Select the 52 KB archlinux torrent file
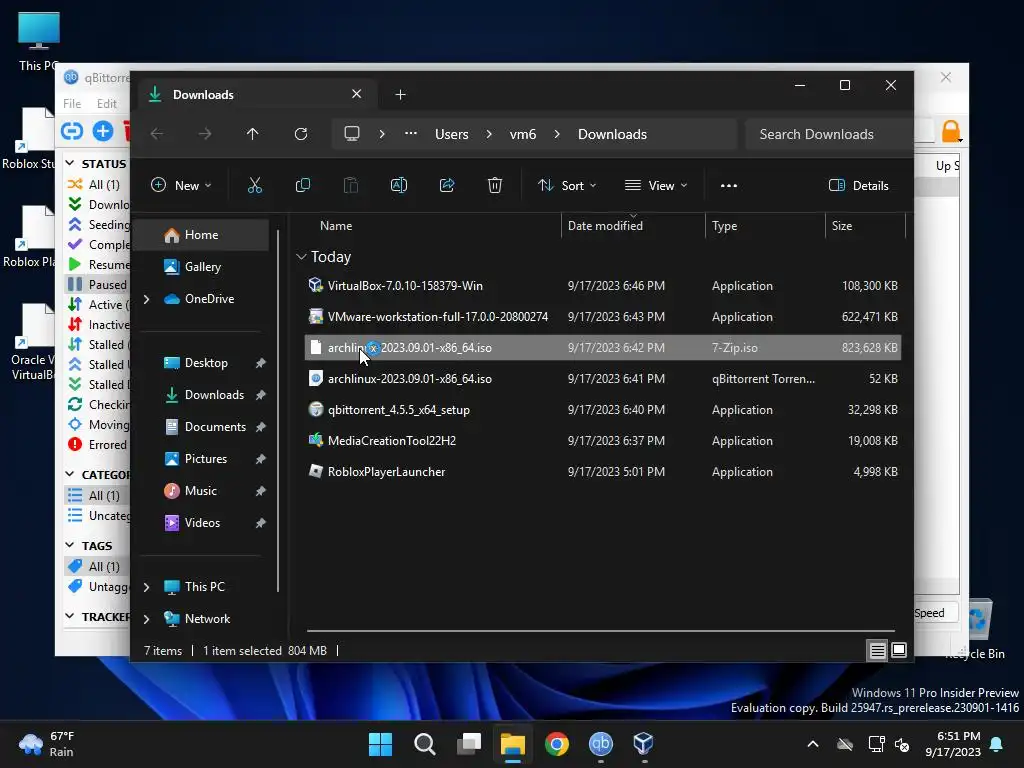 click(x=603, y=379)
